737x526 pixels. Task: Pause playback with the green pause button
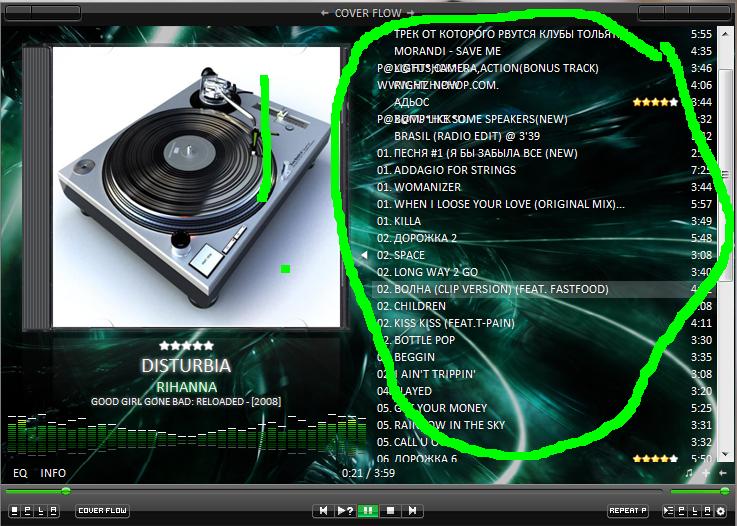click(x=368, y=510)
